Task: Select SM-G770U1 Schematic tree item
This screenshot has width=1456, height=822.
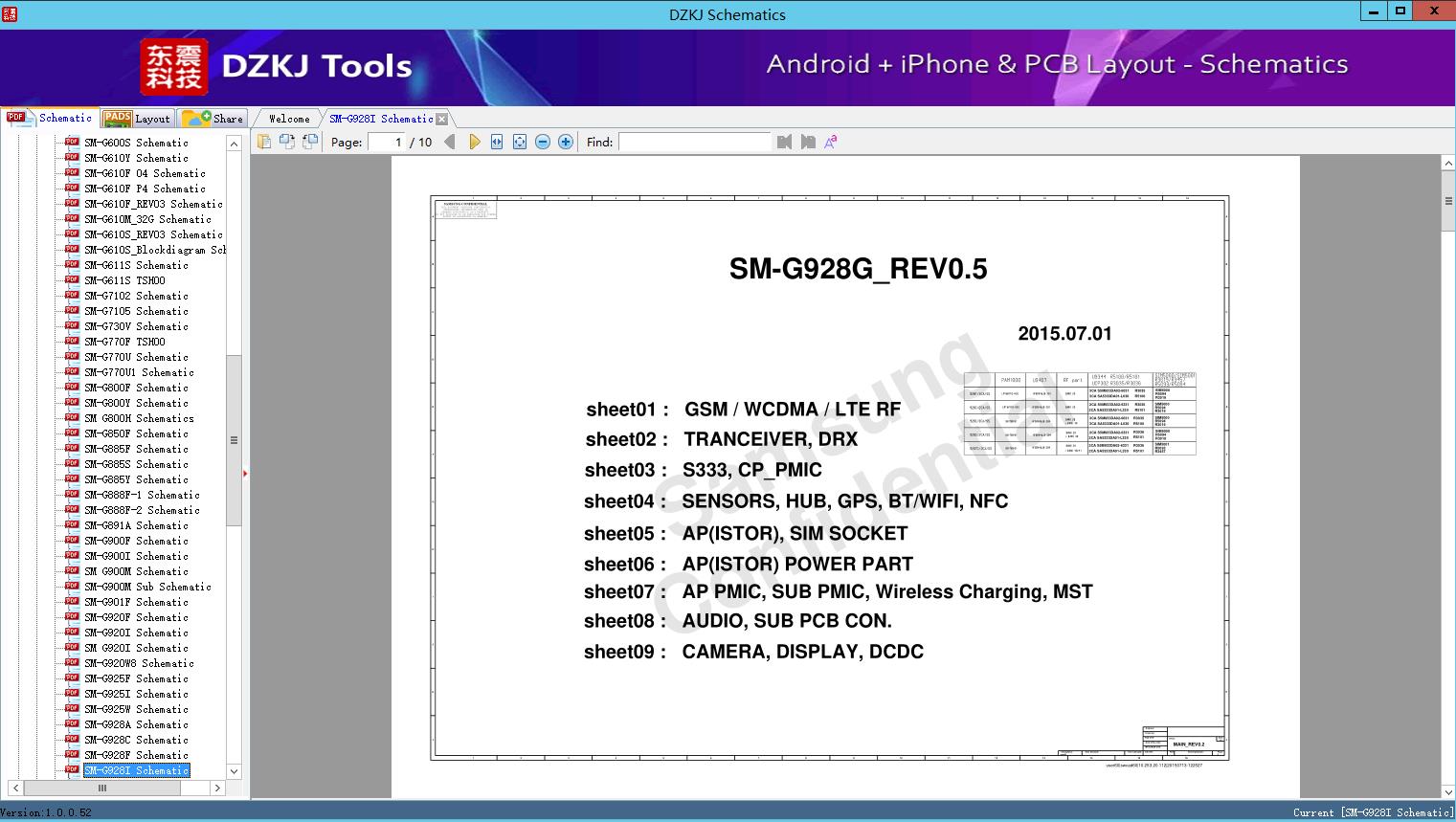Action: [x=139, y=372]
